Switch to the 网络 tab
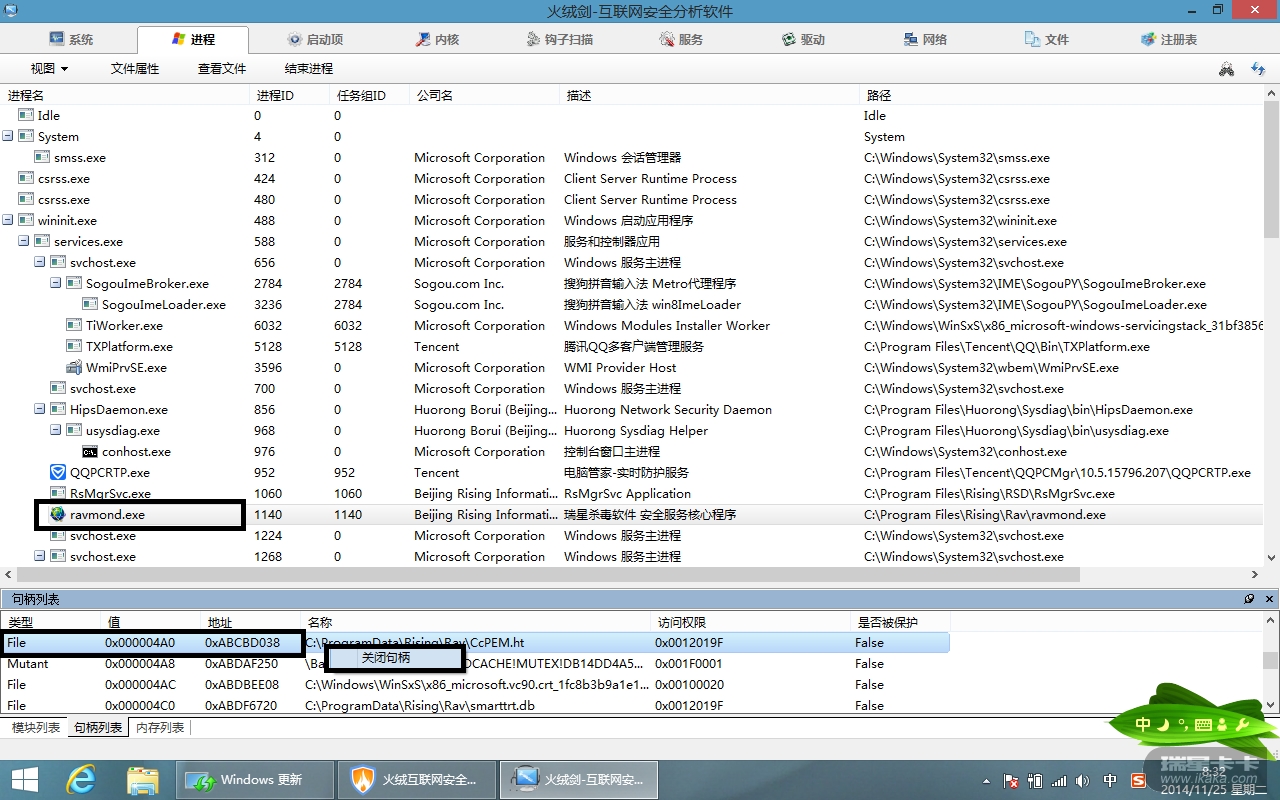The width and height of the screenshot is (1280, 800). click(926, 40)
